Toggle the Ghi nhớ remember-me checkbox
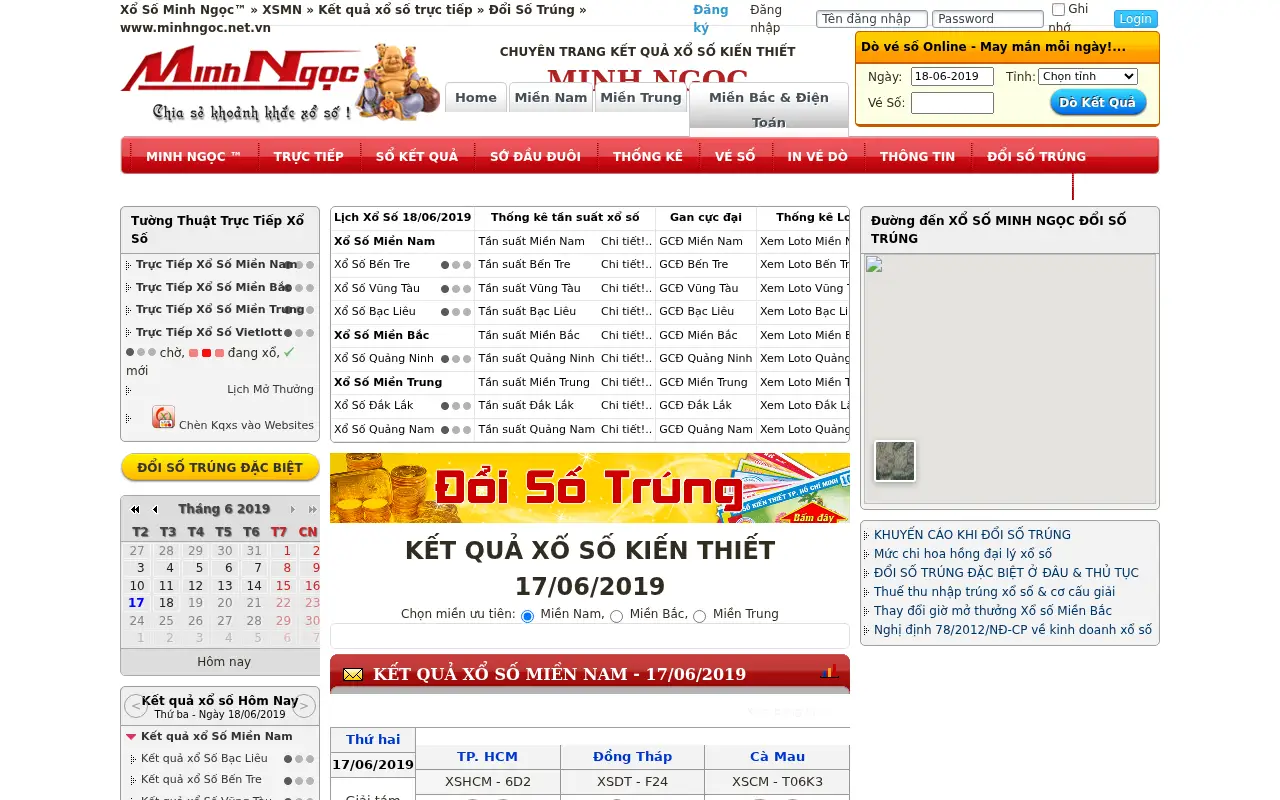 coord(1059,10)
